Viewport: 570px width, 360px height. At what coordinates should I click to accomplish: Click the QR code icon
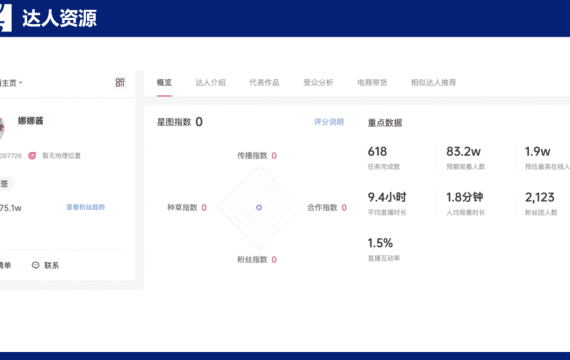coord(120,83)
